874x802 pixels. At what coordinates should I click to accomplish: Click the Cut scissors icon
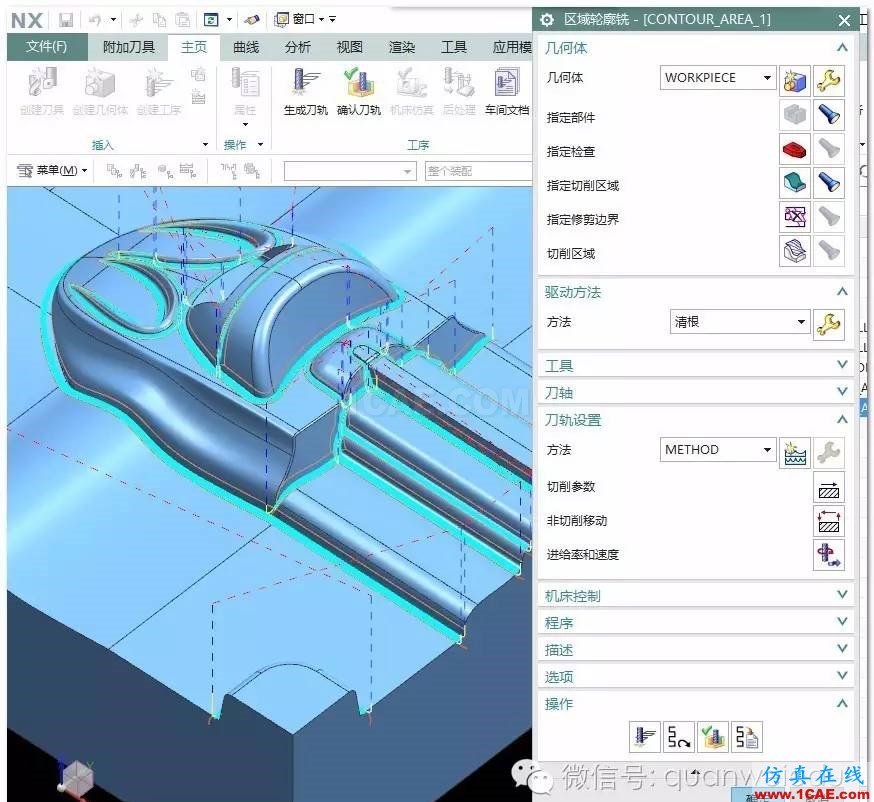coord(135,20)
